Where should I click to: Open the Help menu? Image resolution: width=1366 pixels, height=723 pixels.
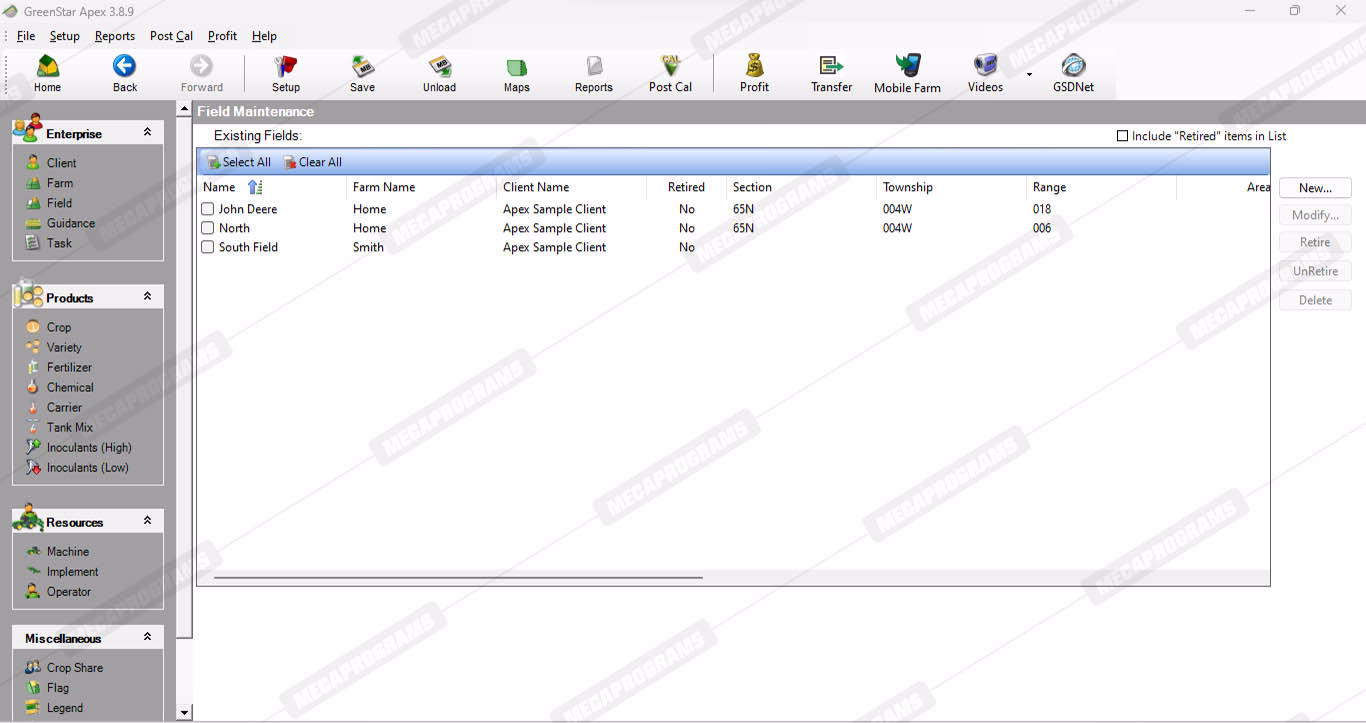click(x=264, y=36)
